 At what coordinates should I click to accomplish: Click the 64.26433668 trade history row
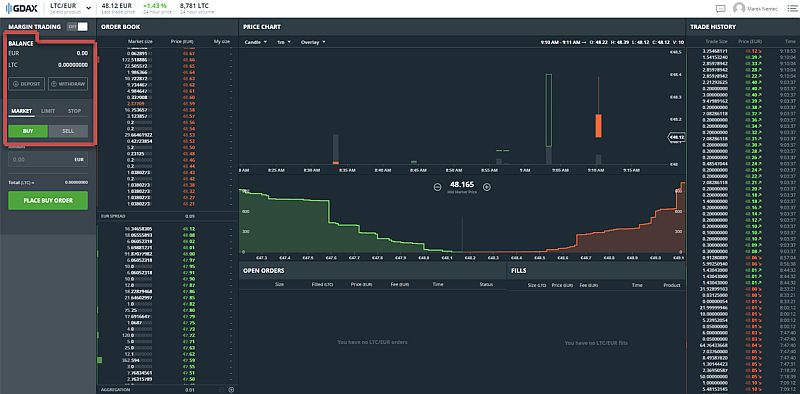(x=742, y=345)
